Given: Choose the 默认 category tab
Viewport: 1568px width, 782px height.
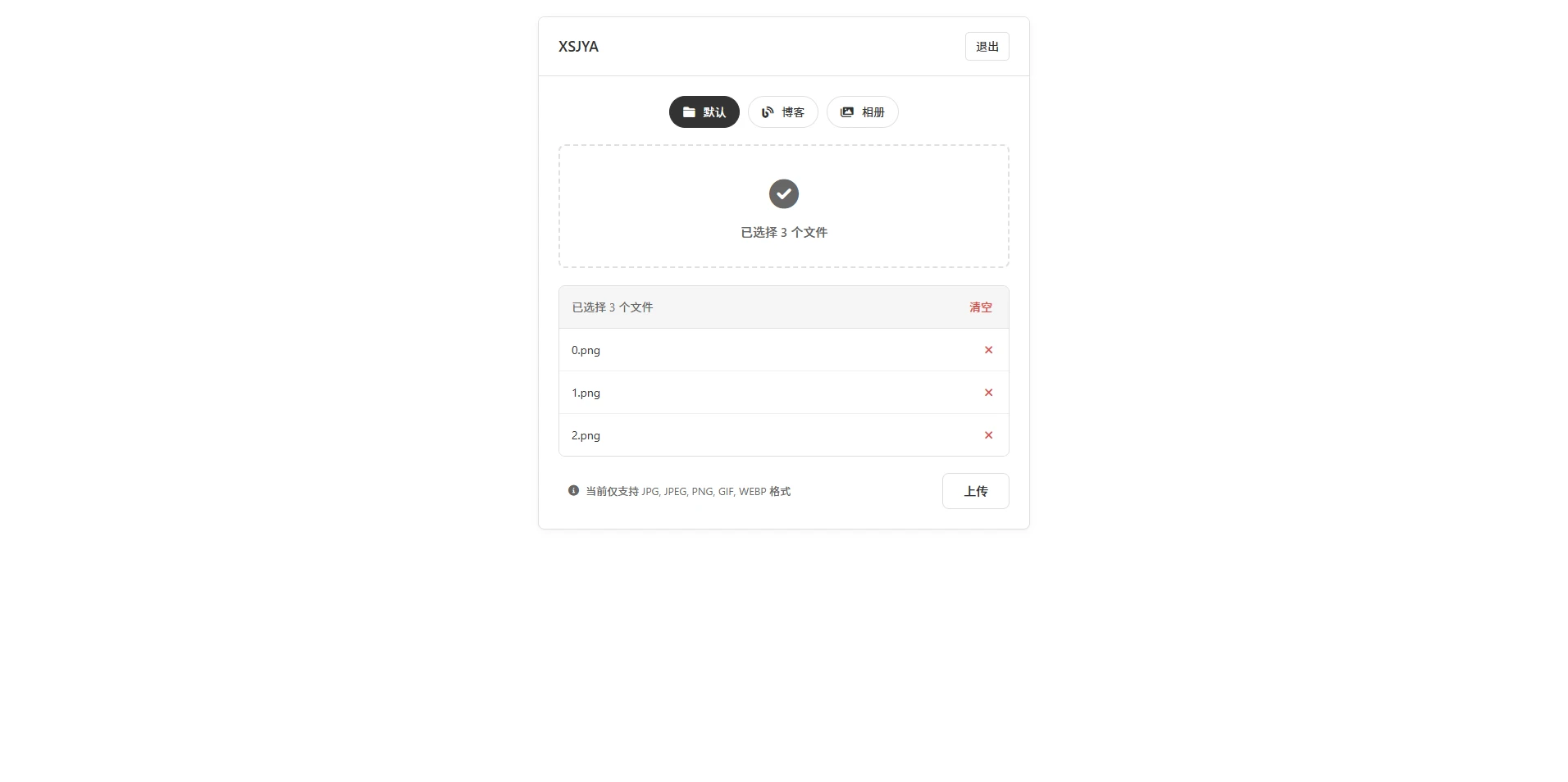Looking at the screenshot, I should (x=704, y=112).
